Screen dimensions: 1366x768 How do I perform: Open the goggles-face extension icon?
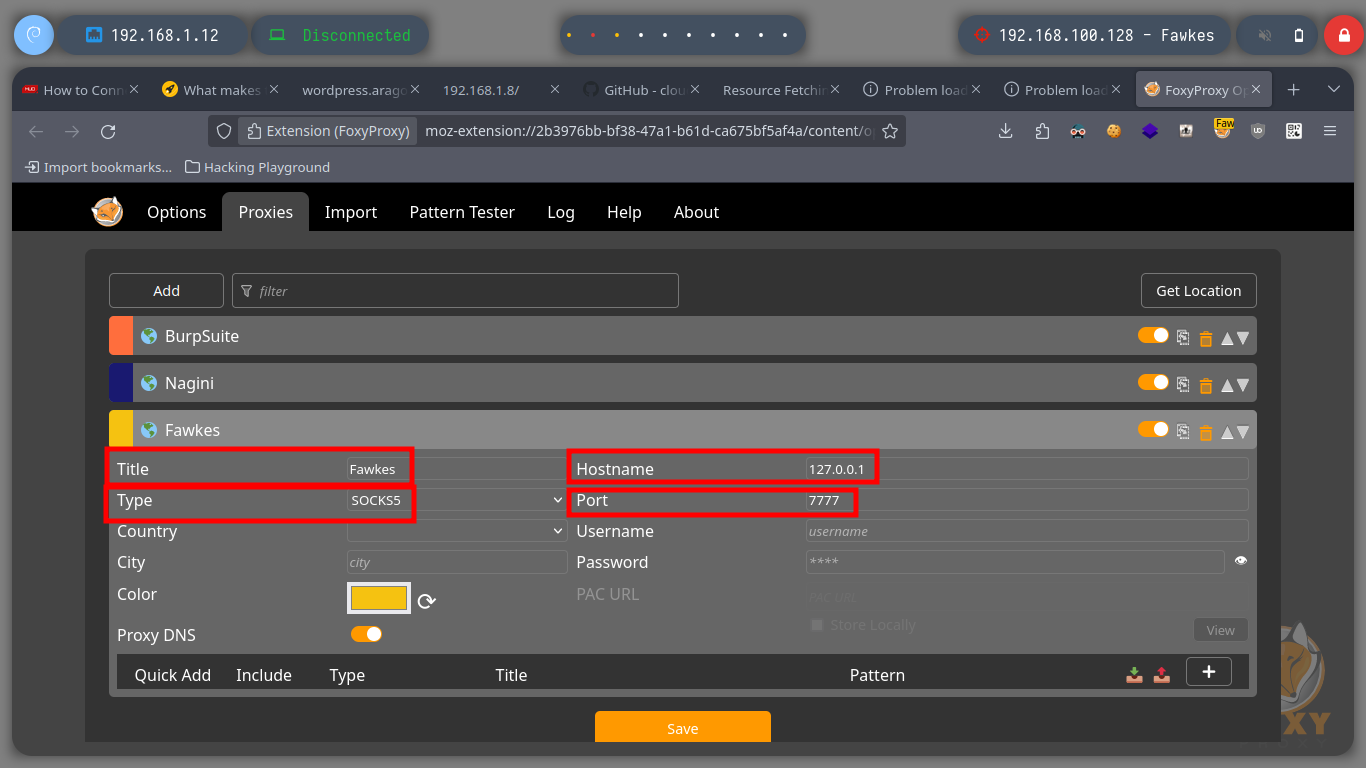[x=1078, y=131]
